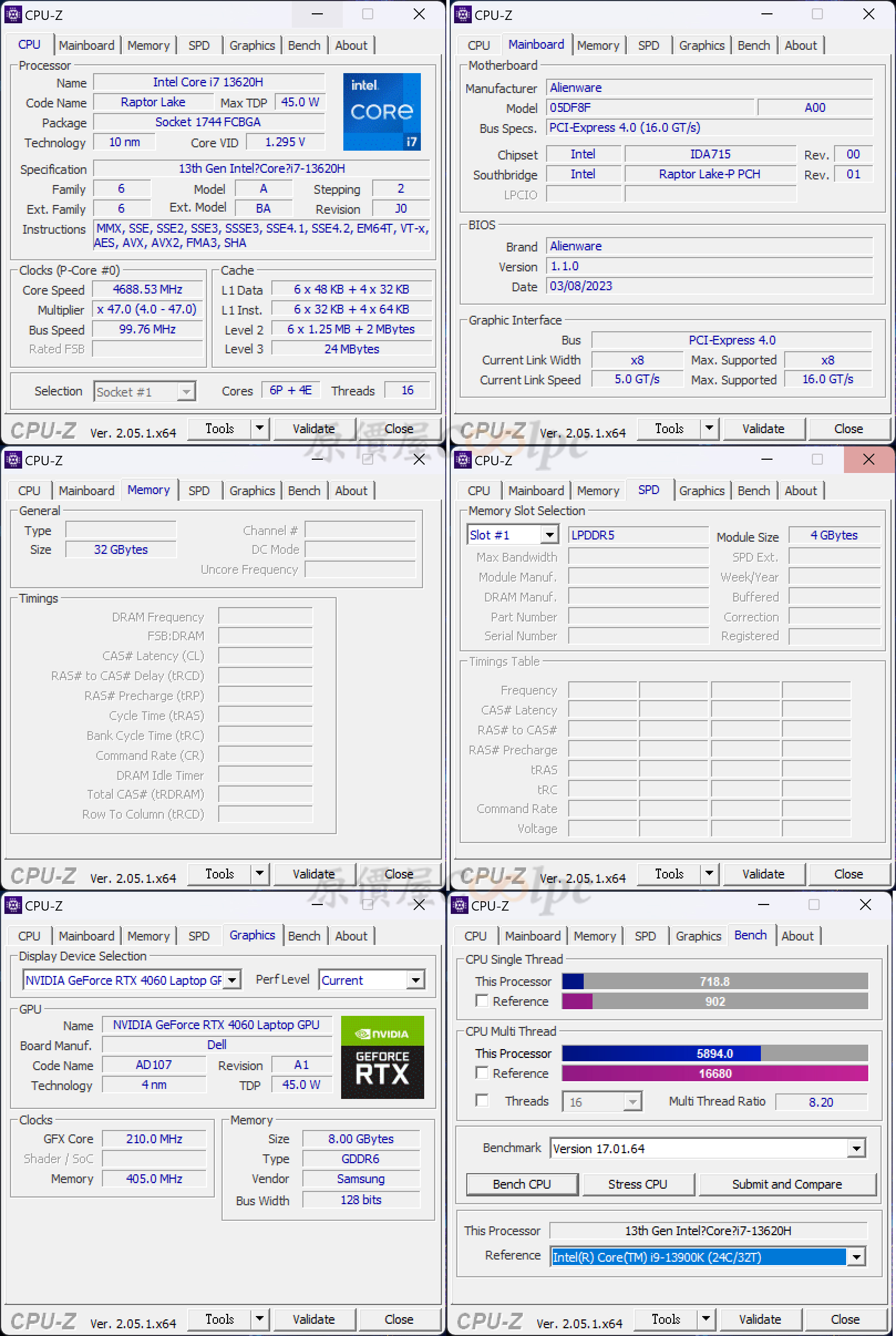Click the Bench CPU button

coord(522,1184)
